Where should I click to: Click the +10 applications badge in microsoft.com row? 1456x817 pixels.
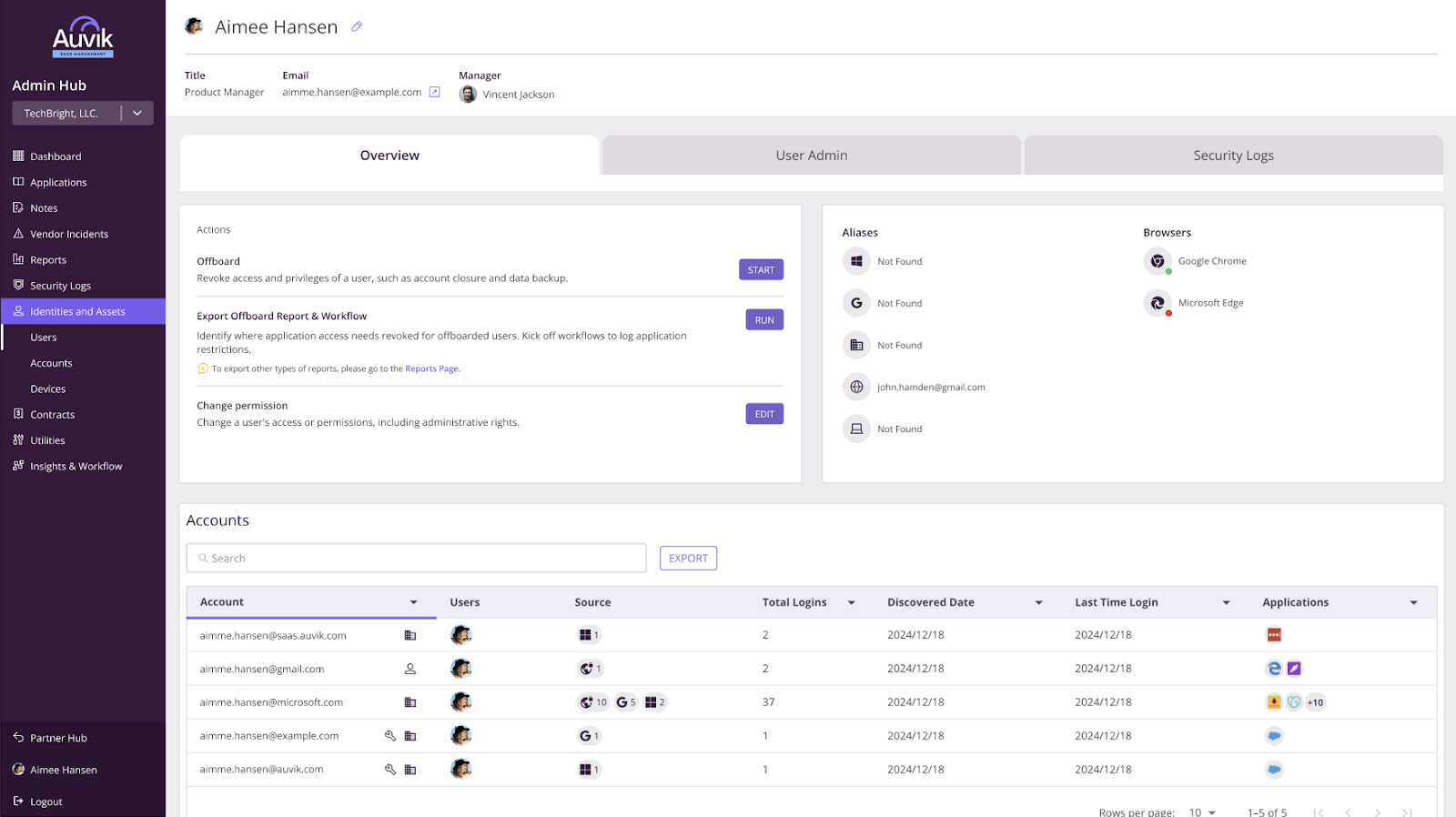pyautogui.click(x=1315, y=702)
